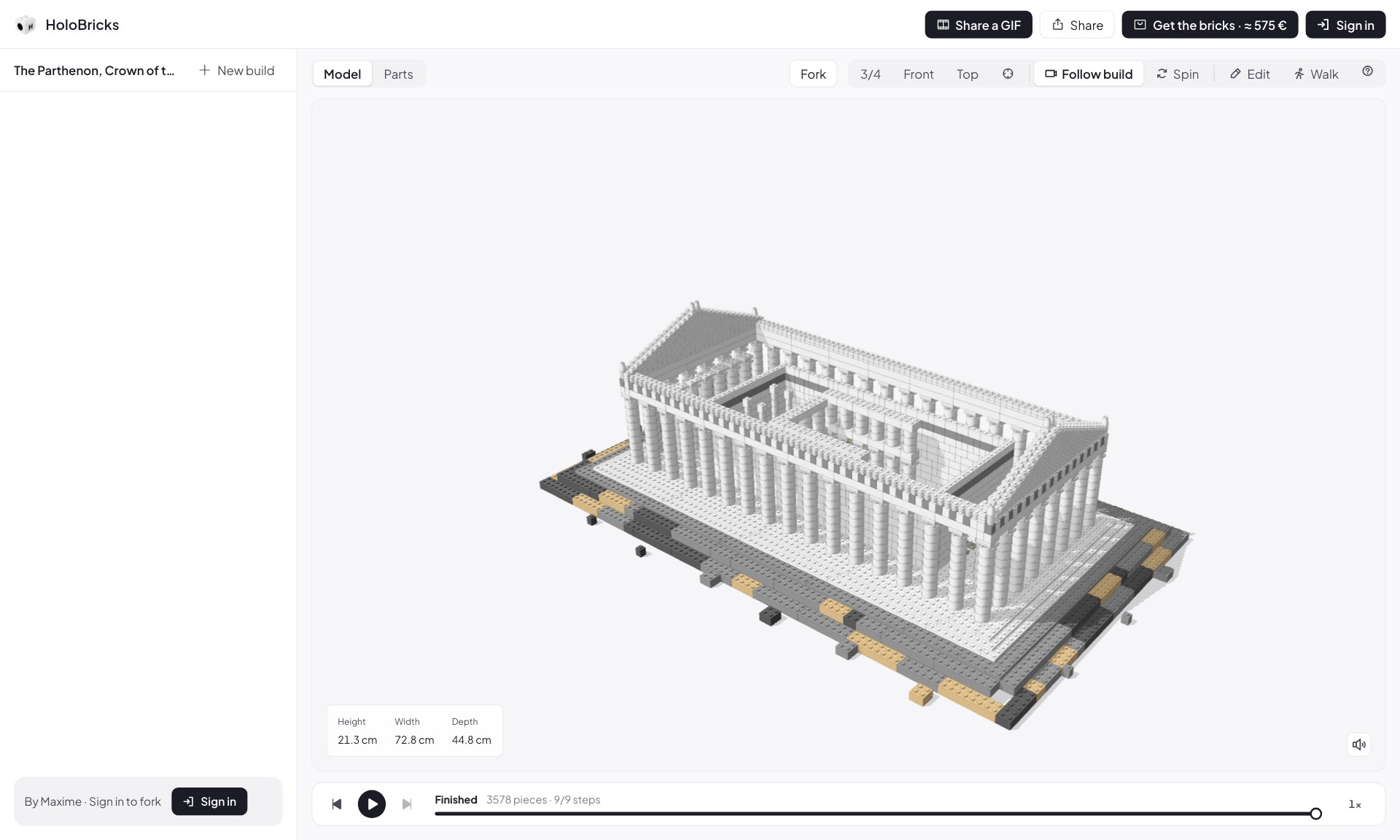Click the Height 21.3 cm value

point(357,740)
